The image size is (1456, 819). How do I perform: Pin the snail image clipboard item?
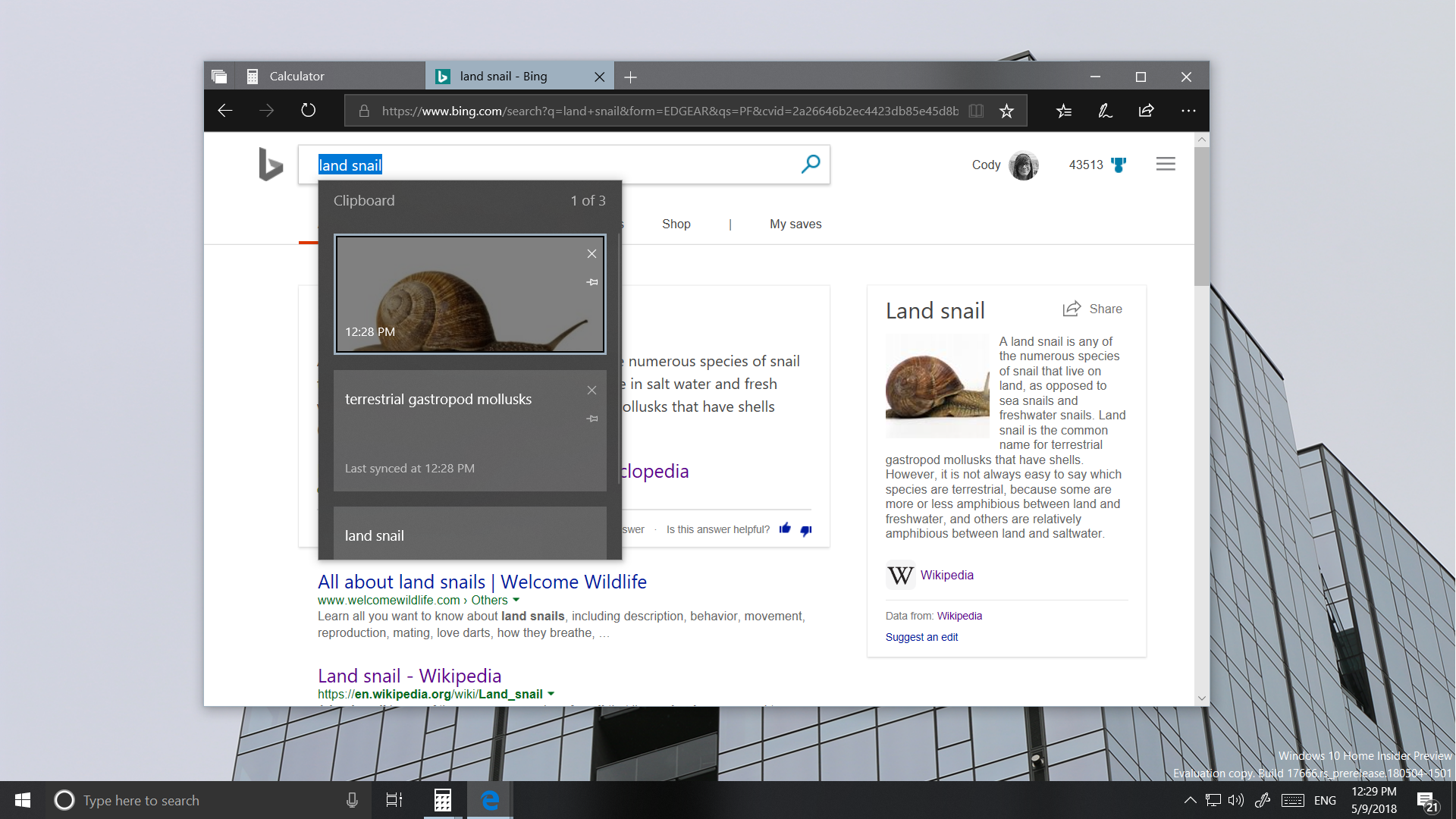point(592,282)
